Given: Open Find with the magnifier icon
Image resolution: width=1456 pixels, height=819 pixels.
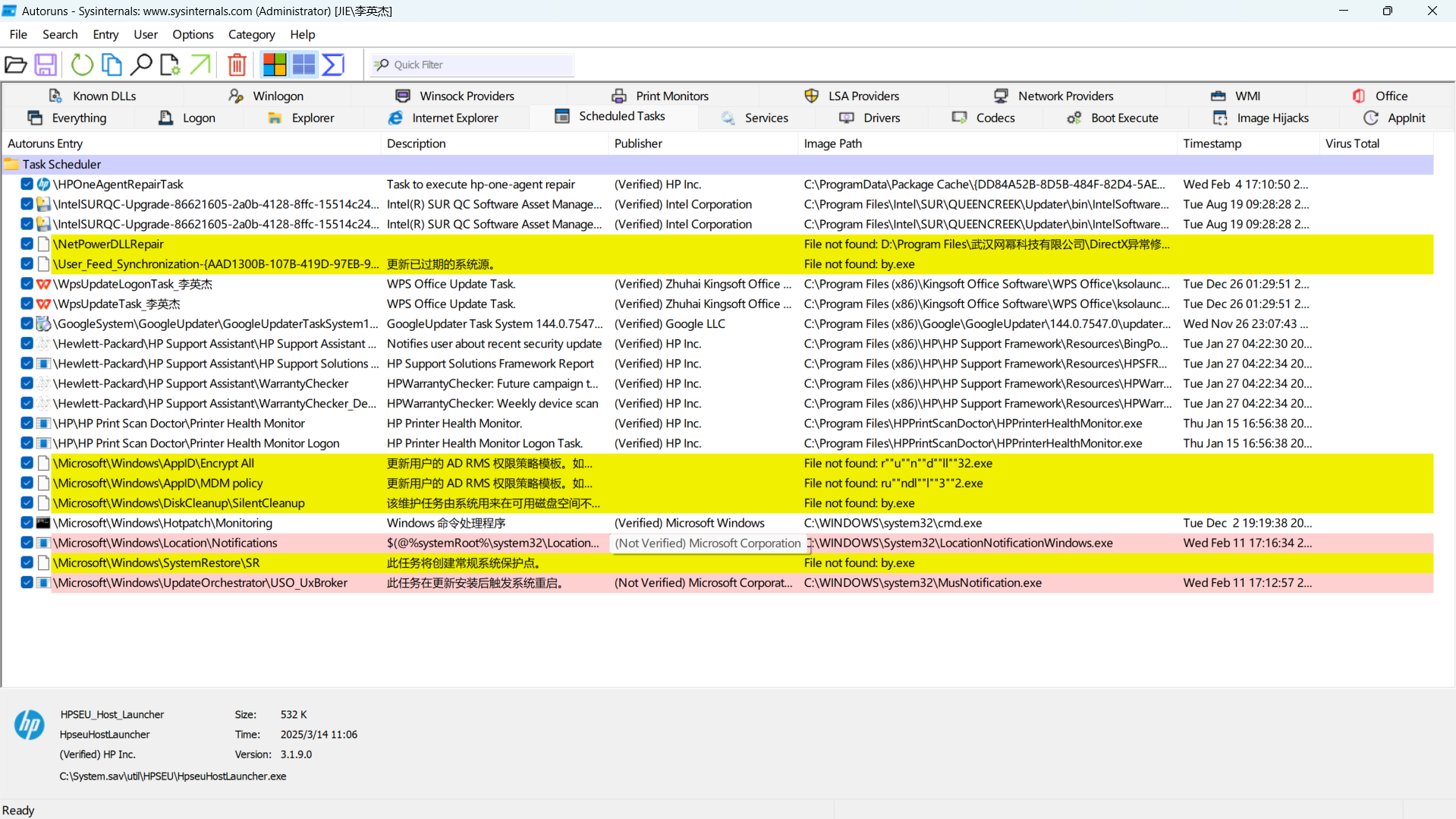Looking at the screenshot, I should click(x=141, y=65).
